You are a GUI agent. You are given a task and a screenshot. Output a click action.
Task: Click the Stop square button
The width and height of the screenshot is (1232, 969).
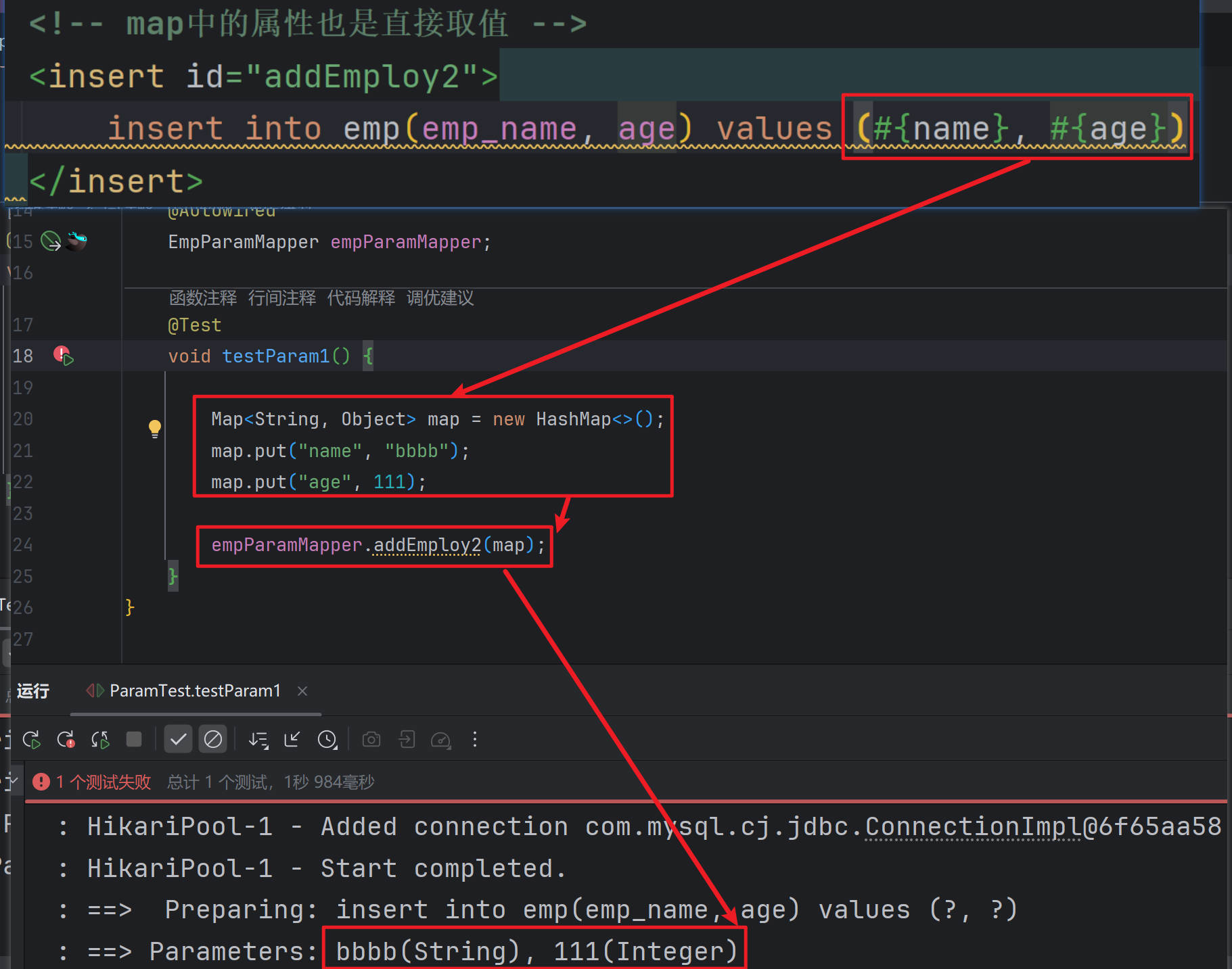point(134,739)
